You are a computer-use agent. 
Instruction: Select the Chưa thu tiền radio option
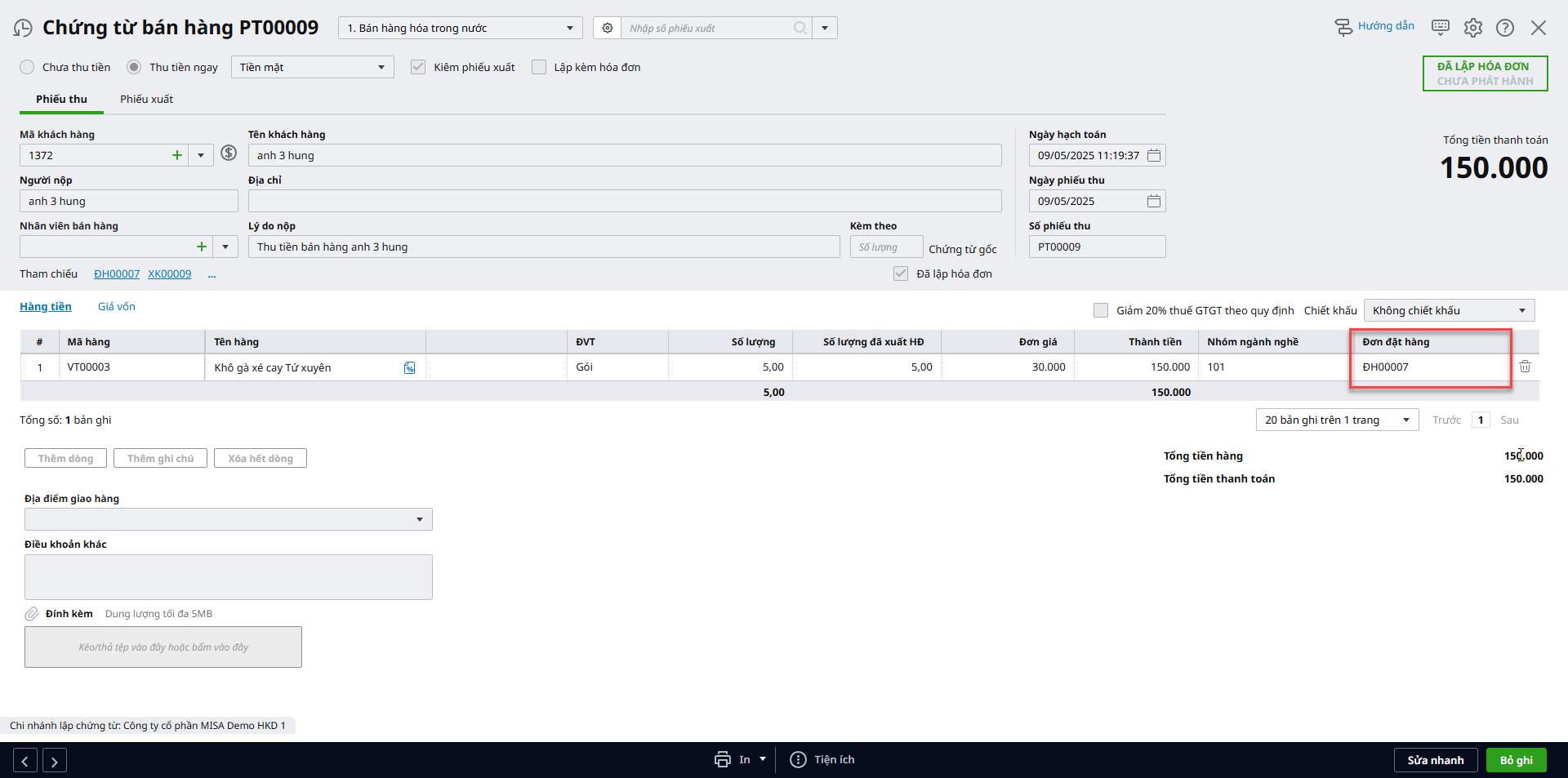28,67
